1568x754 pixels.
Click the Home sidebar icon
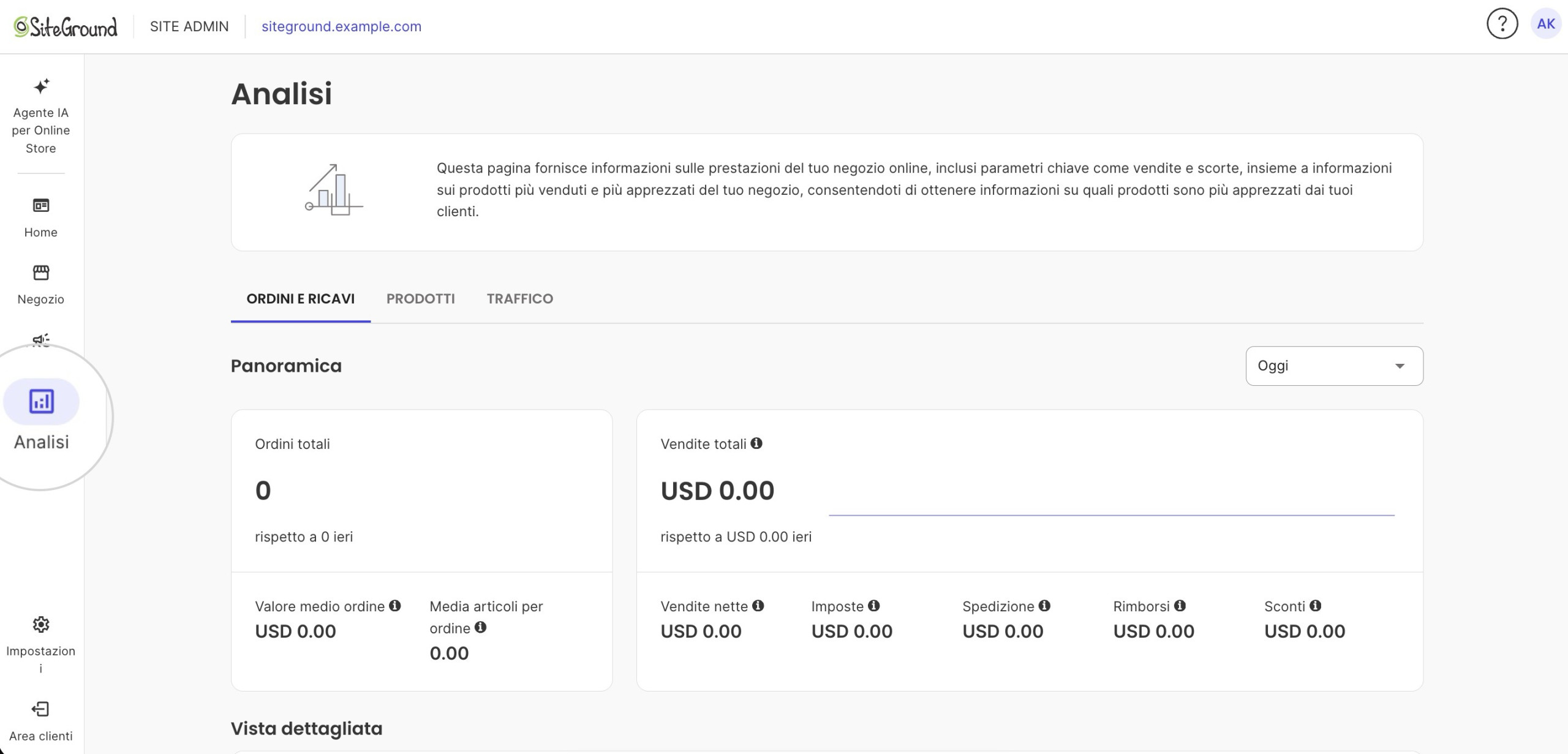coord(41,205)
